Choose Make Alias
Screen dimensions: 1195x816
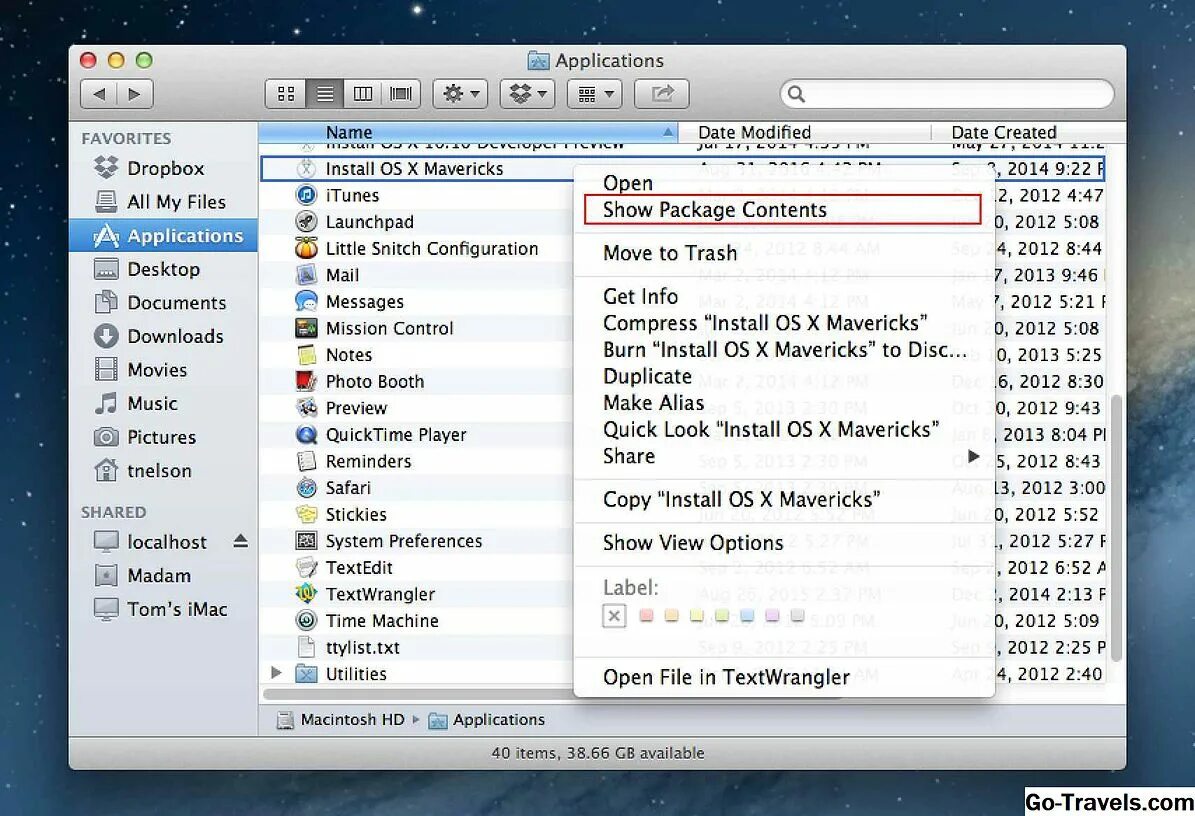(783, 403)
